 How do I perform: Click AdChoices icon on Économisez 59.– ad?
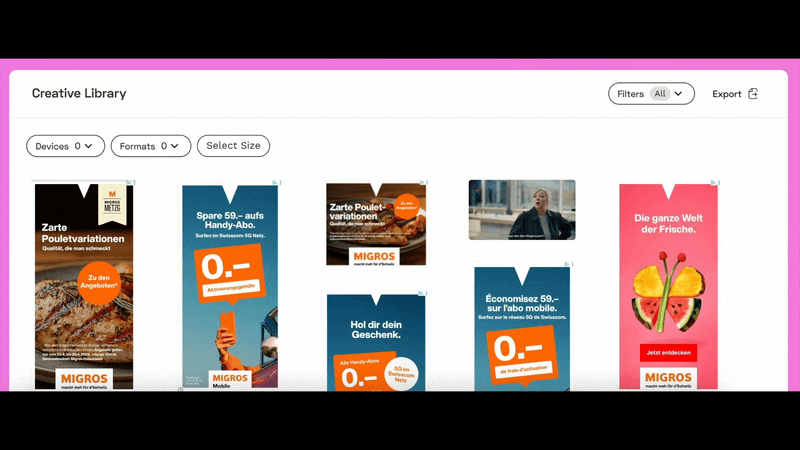(568, 264)
